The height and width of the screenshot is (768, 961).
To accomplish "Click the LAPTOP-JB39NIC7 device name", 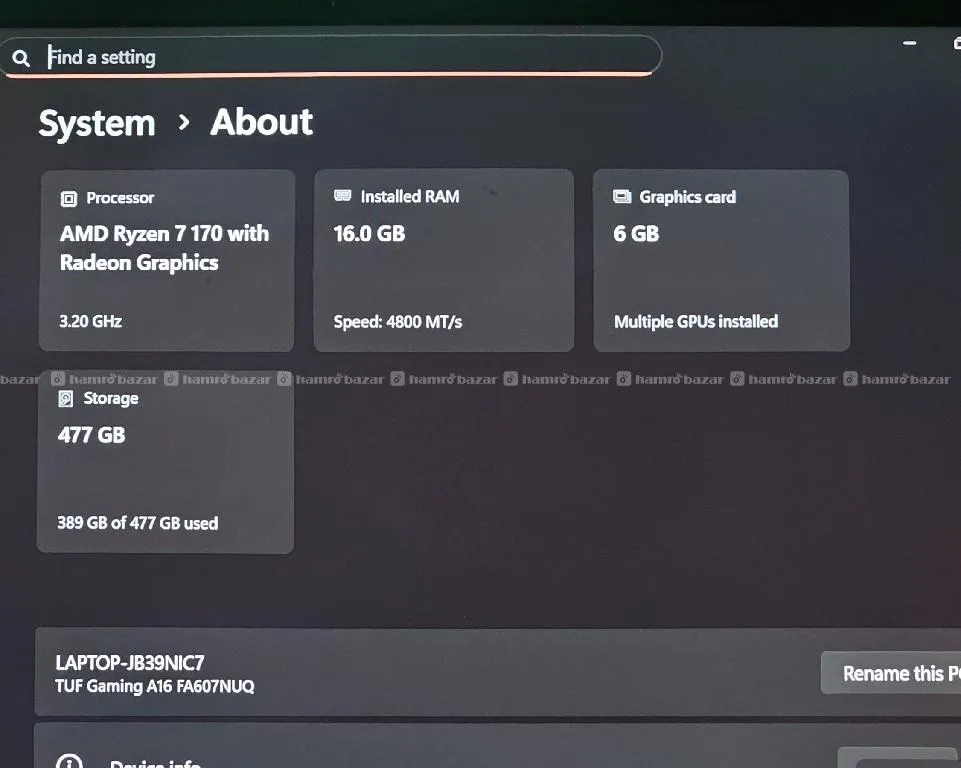I will pos(130,663).
